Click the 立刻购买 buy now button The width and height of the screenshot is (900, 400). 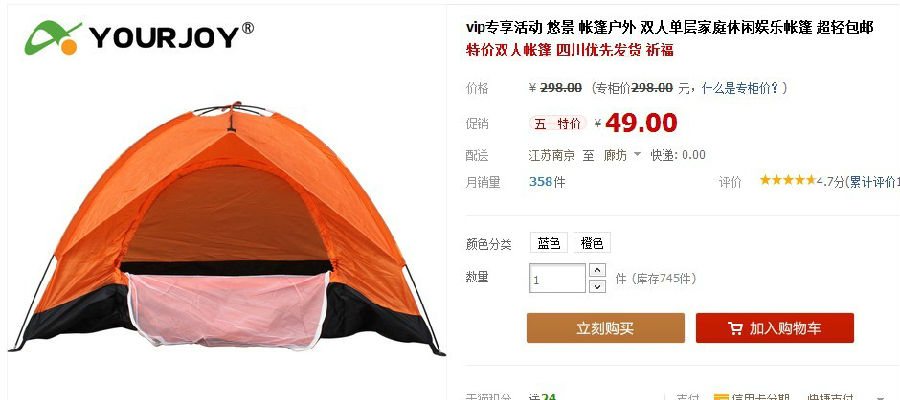[x=606, y=328]
